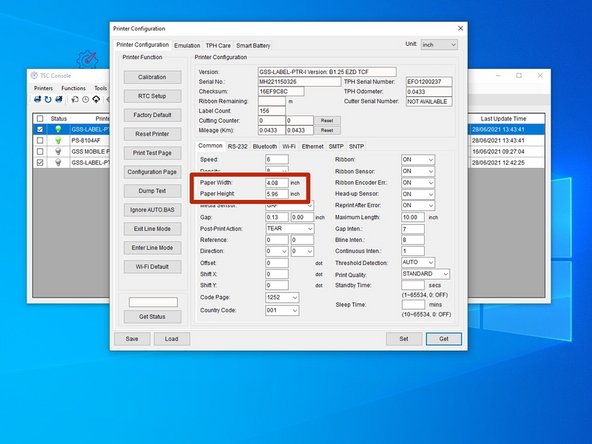Uncheck the checkbox of the highlighted GSS-LABEL row
Screen dimensions: 592x444
click(x=40, y=129)
